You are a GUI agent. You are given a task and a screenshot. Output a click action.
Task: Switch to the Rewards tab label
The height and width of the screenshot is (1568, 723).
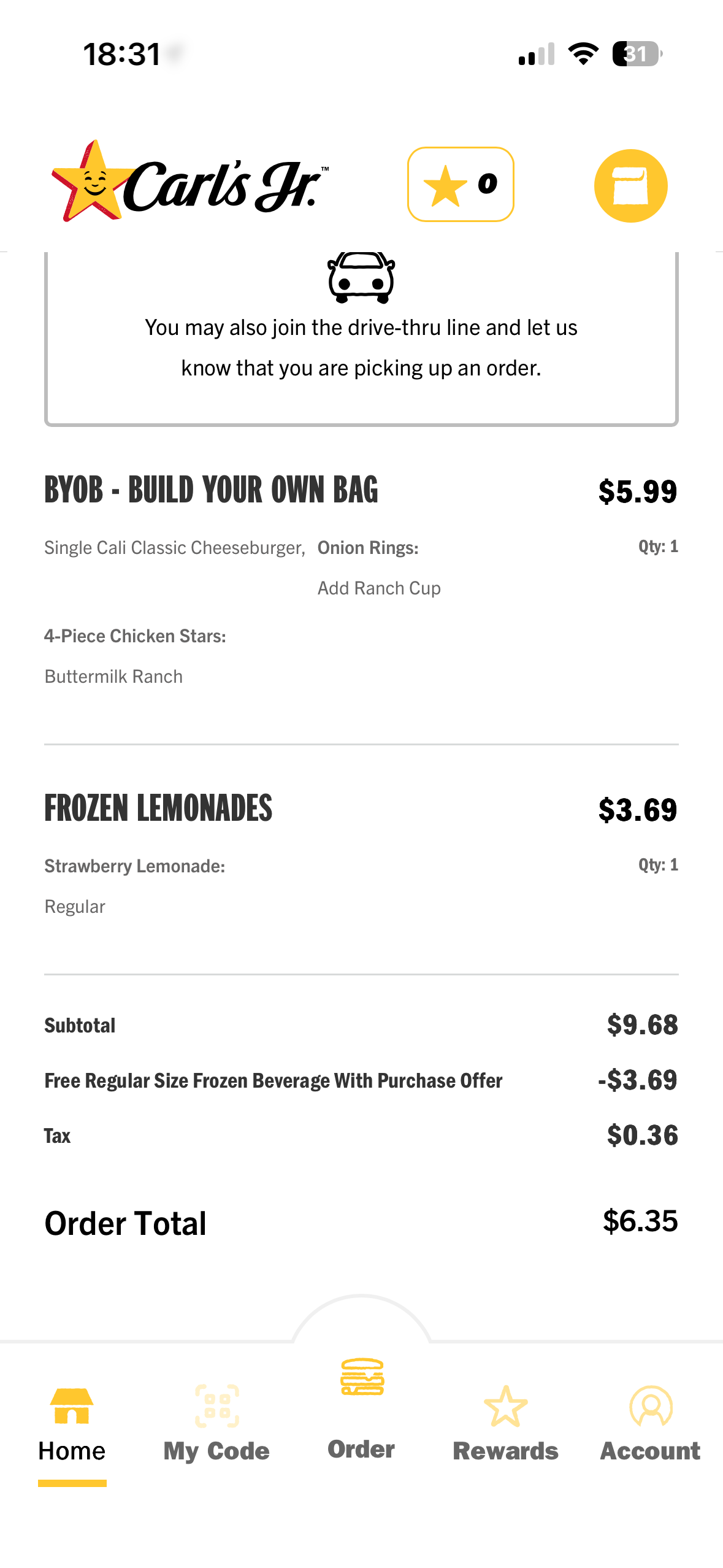pos(505,1451)
